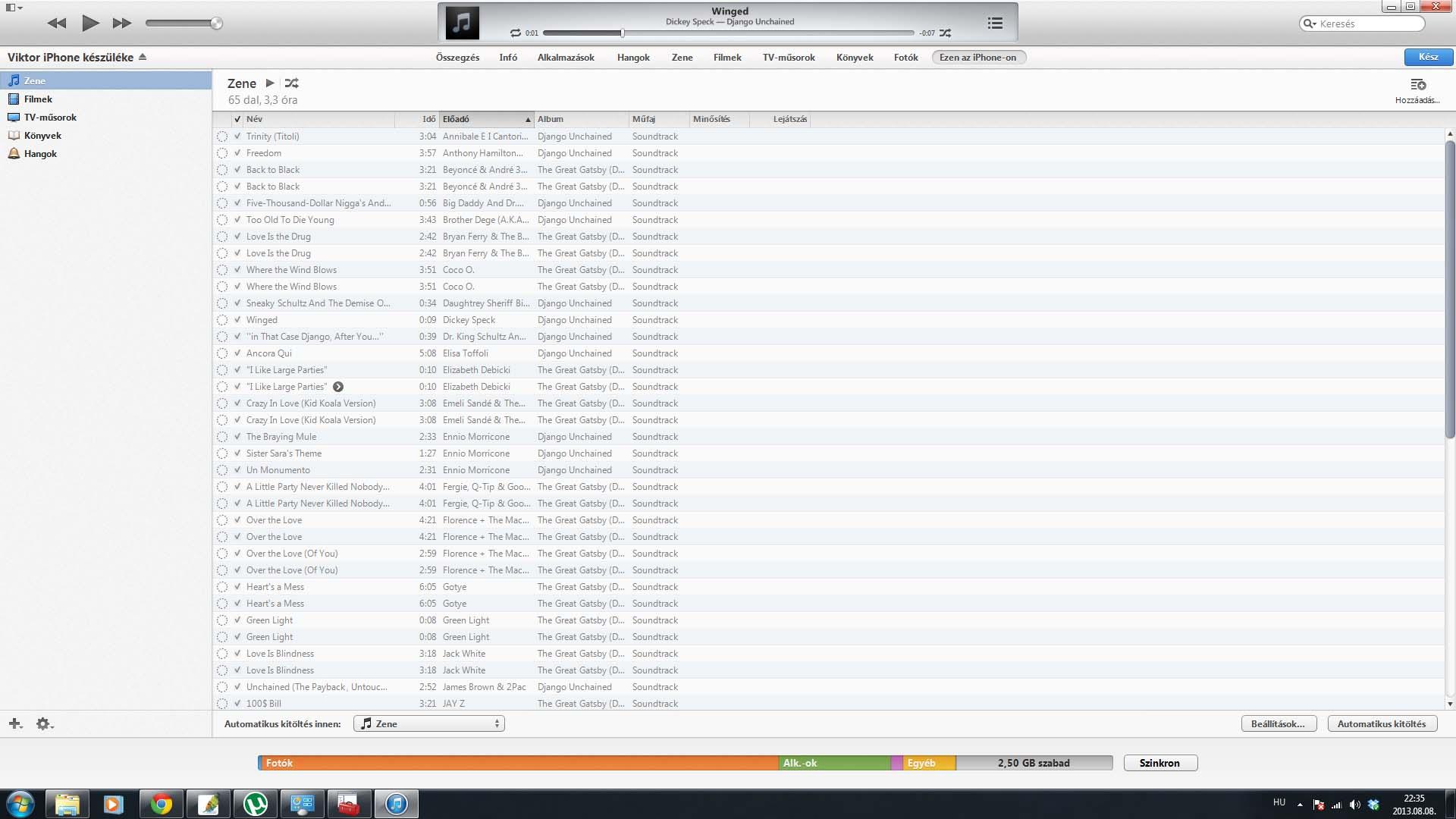Click the previous track rewind button
This screenshot has height=819, width=1456.
click(x=56, y=24)
